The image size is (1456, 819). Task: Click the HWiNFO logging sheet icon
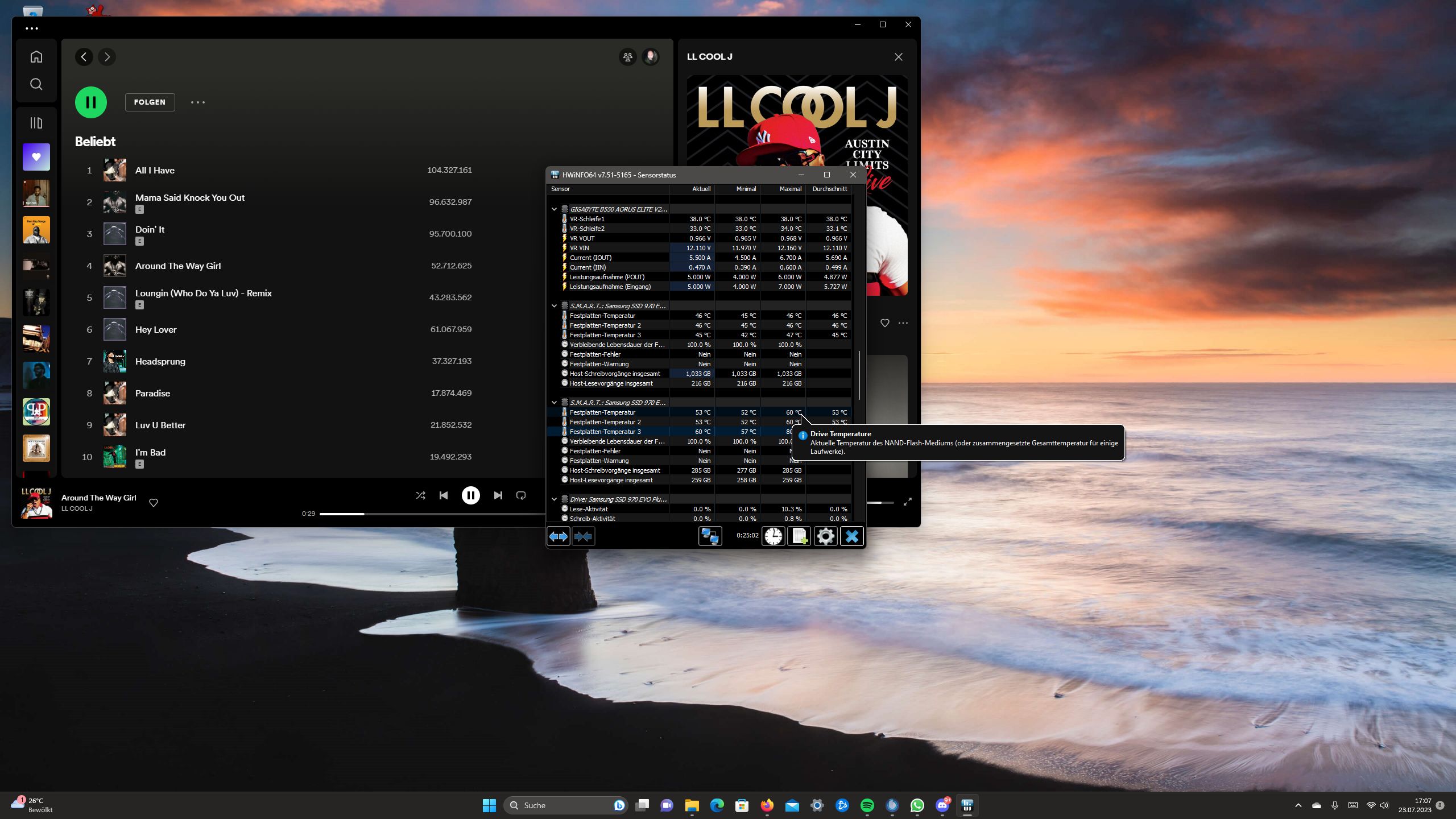pos(799,536)
